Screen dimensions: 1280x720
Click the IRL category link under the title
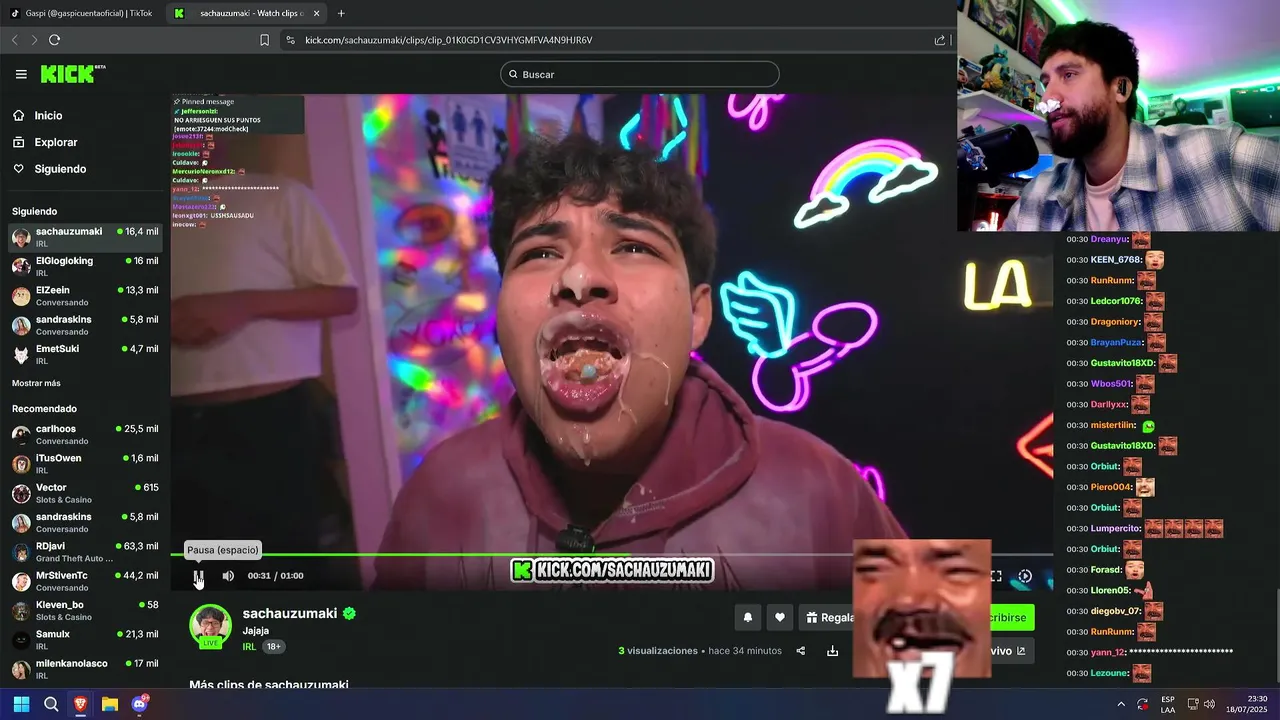(x=249, y=647)
